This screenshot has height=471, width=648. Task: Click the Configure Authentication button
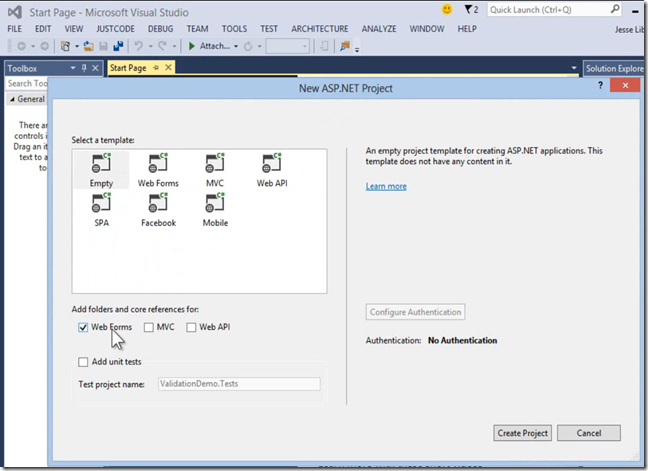tap(415, 312)
